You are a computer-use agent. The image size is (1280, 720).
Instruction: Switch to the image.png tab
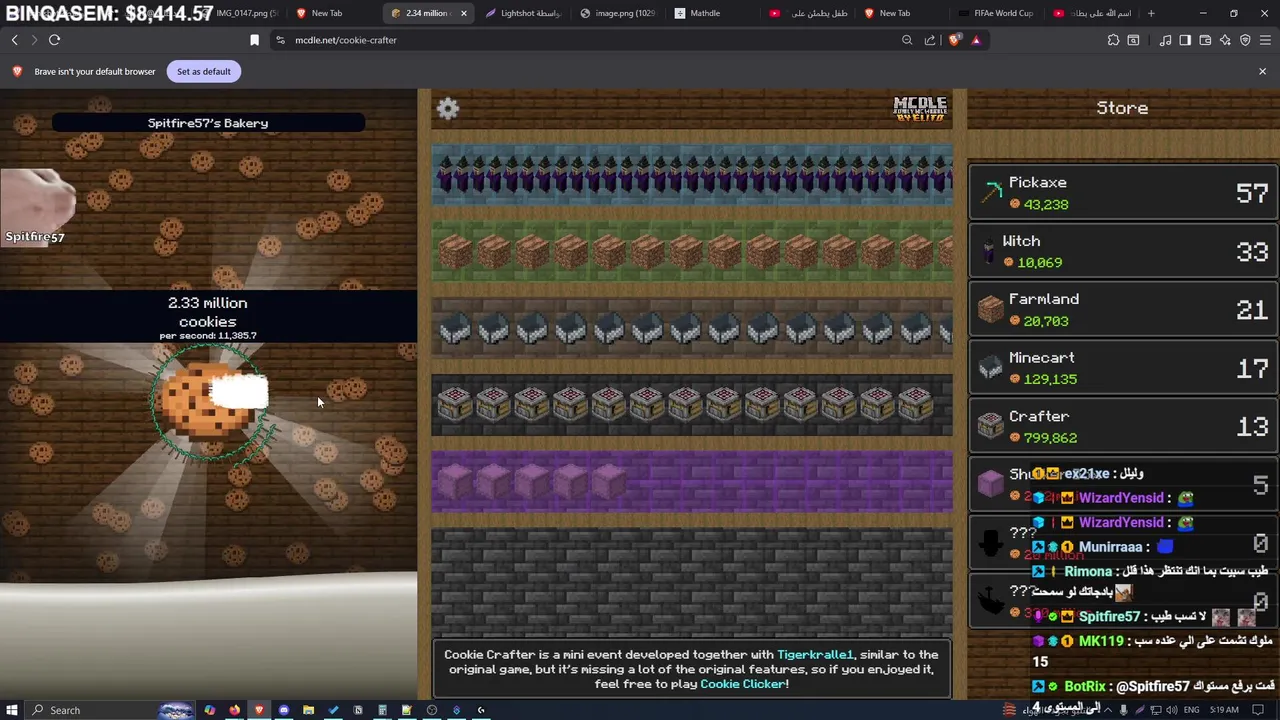click(x=618, y=13)
